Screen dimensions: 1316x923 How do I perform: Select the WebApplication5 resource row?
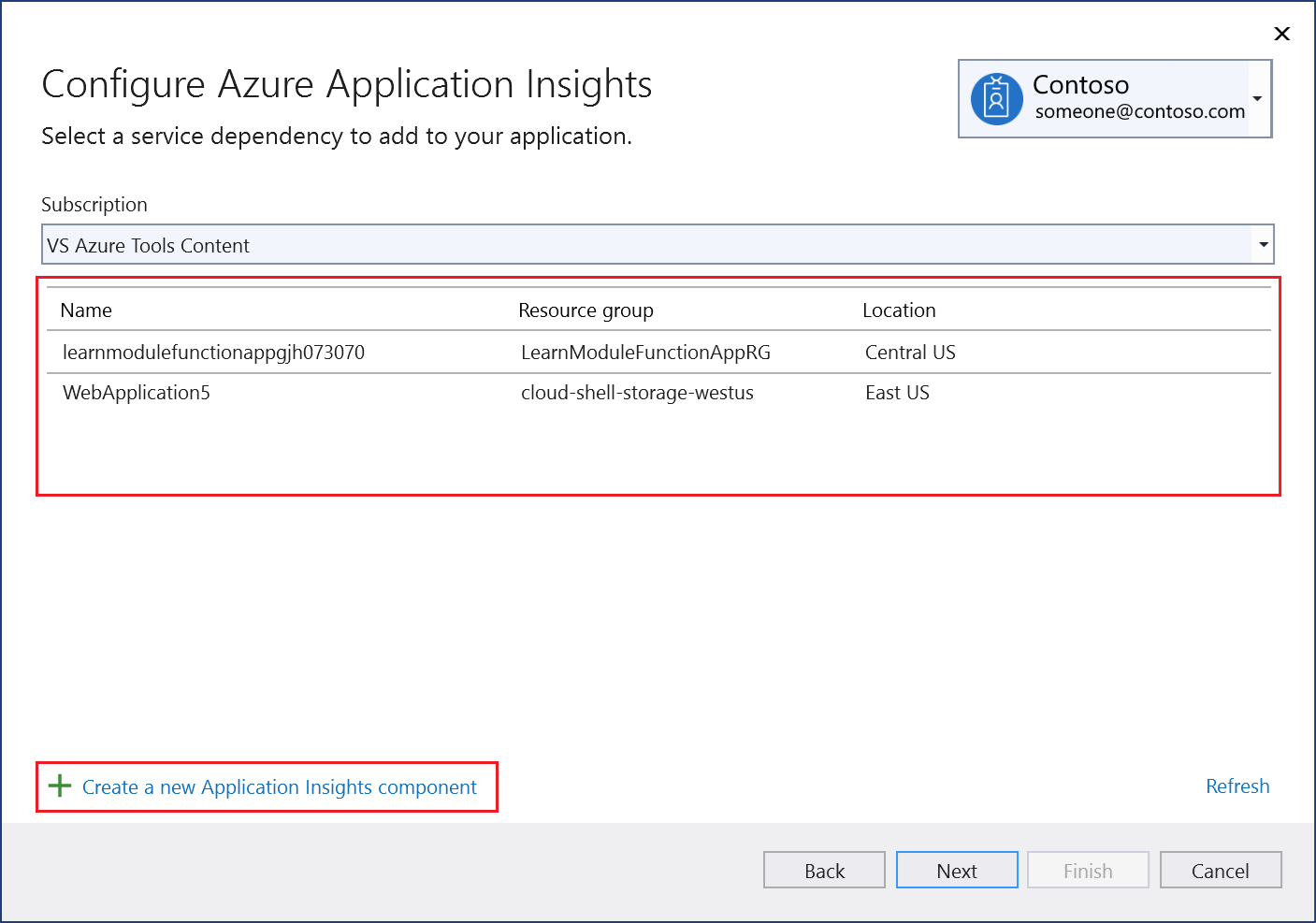(137, 393)
